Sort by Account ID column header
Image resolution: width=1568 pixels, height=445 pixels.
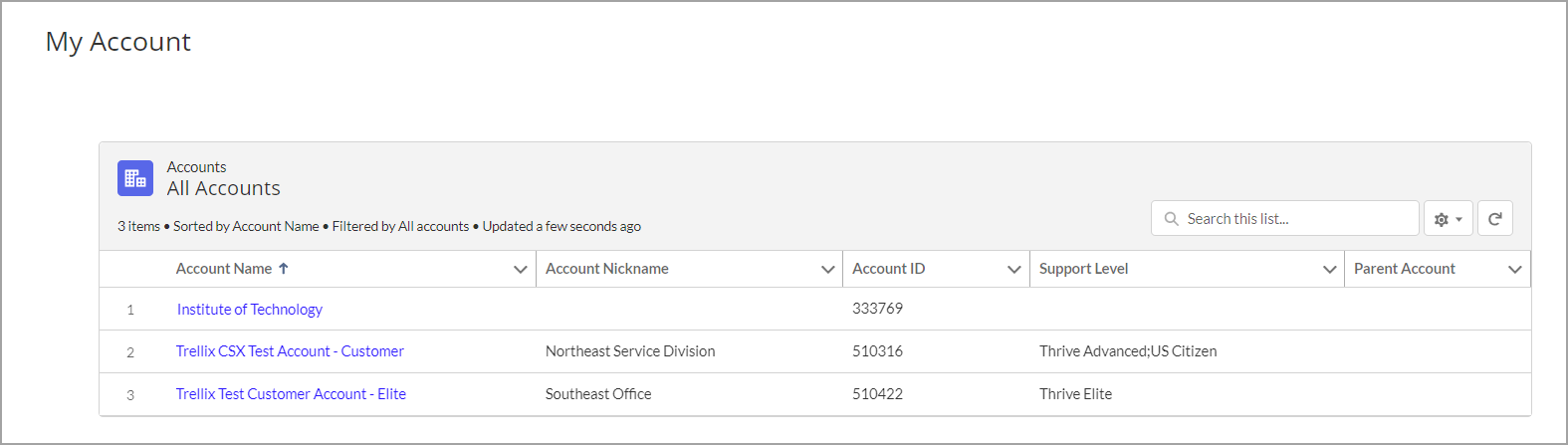pyautogui.click(x=889, y=269)
